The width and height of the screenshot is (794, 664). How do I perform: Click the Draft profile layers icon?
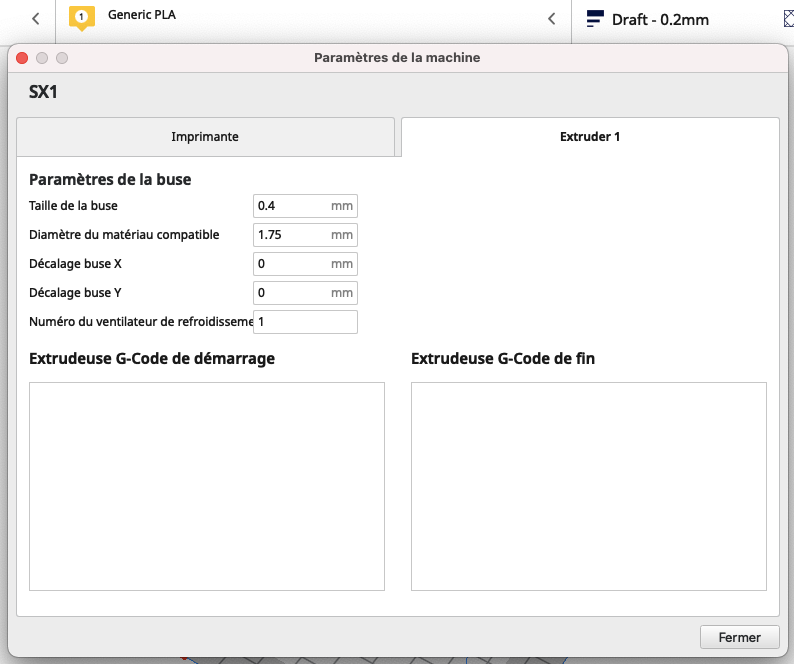point(594,19)
